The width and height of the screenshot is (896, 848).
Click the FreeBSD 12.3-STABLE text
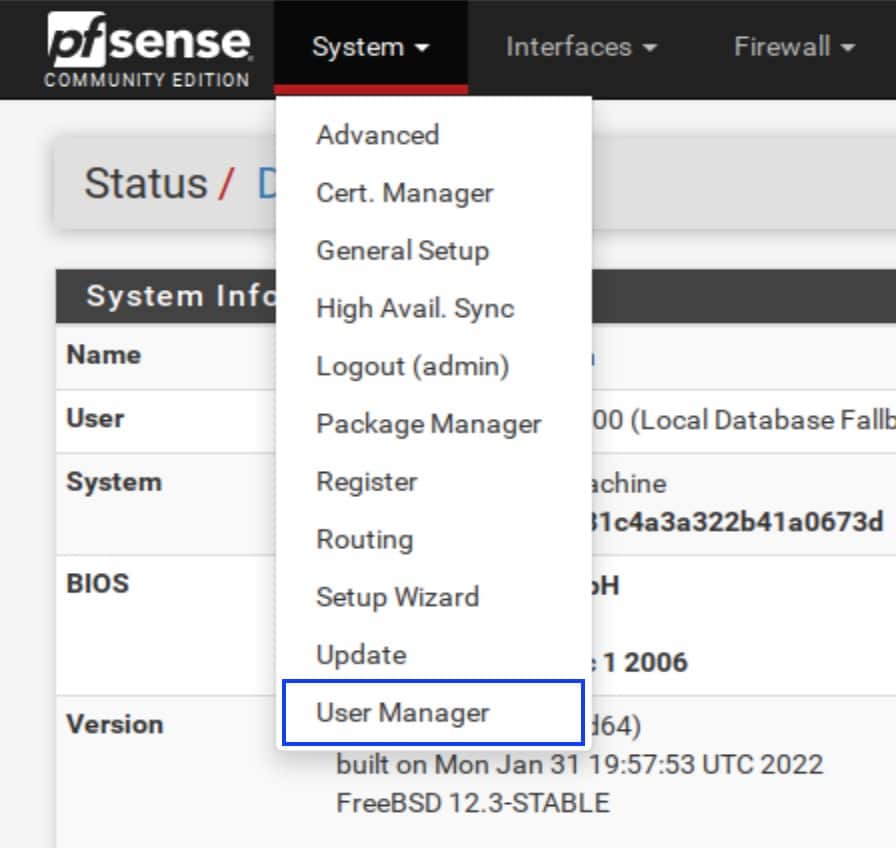(473, 803)
